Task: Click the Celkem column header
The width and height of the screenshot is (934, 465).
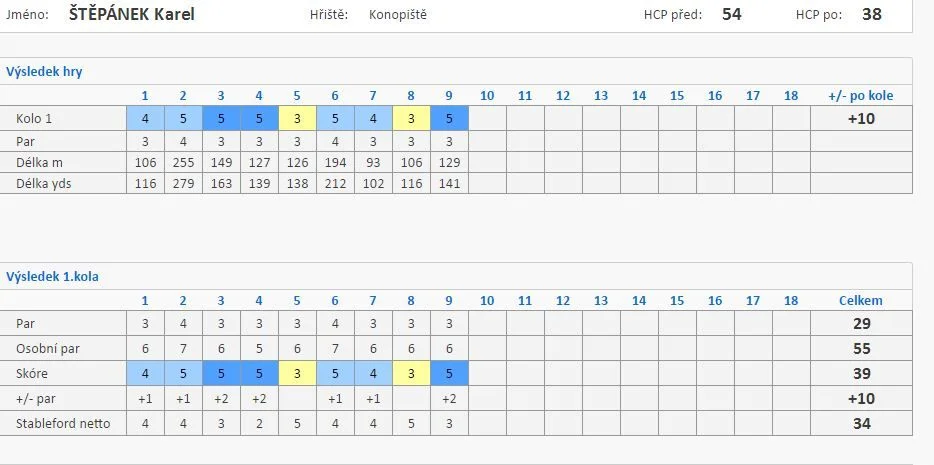Action: coord(861,300)
